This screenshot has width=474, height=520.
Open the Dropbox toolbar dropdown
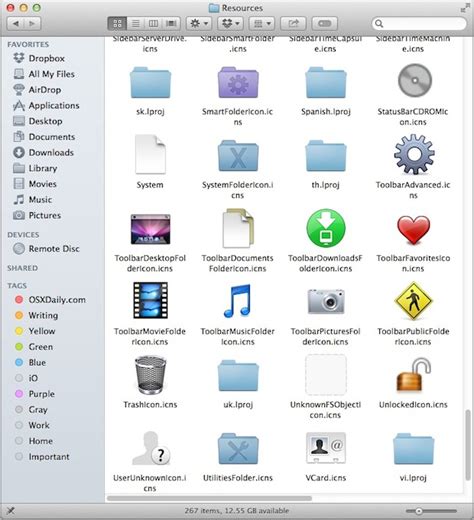point(230,23)
